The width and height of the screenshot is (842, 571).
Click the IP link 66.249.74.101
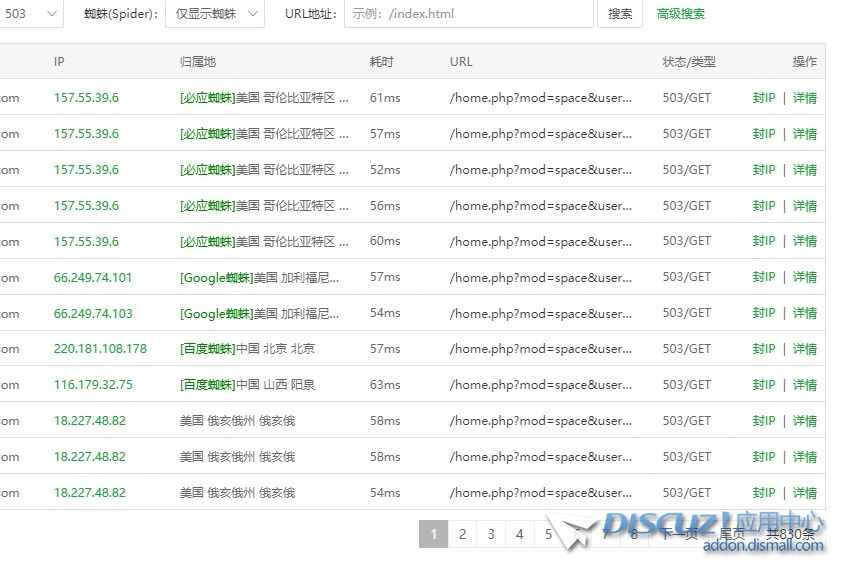[93, 278]
